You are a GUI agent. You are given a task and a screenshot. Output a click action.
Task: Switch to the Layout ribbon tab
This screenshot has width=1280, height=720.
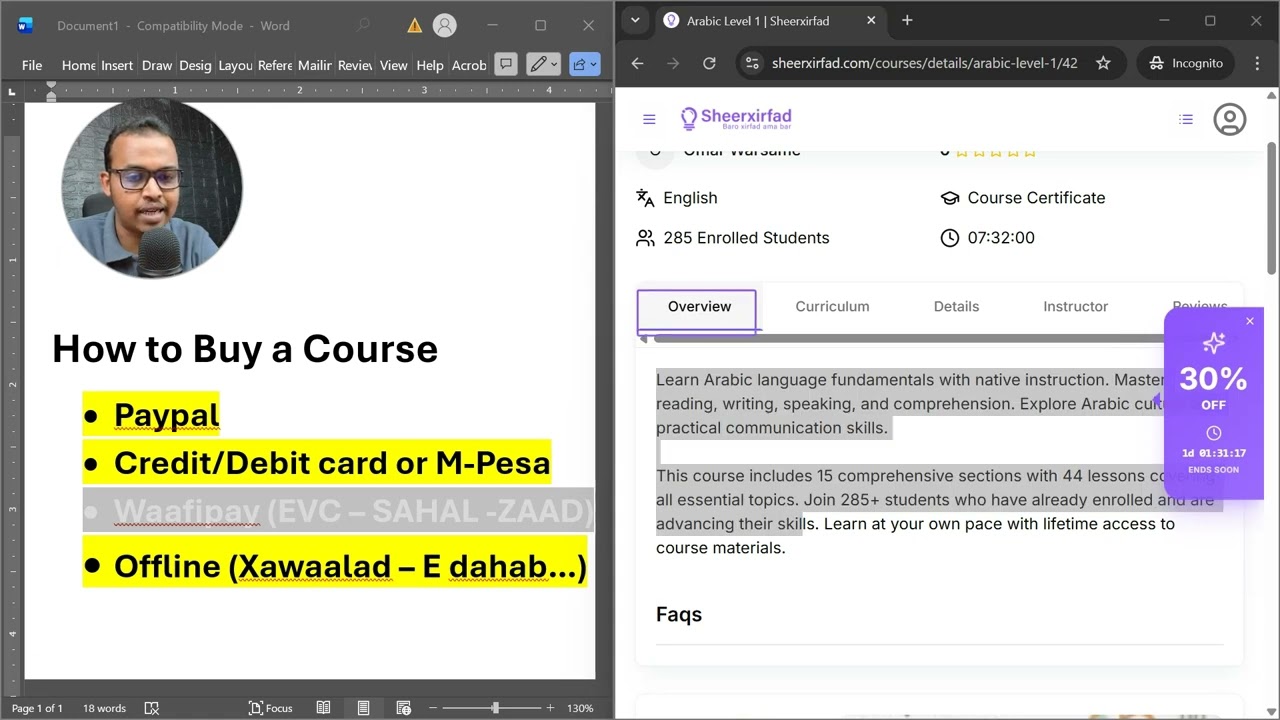[x=235, y=65]
